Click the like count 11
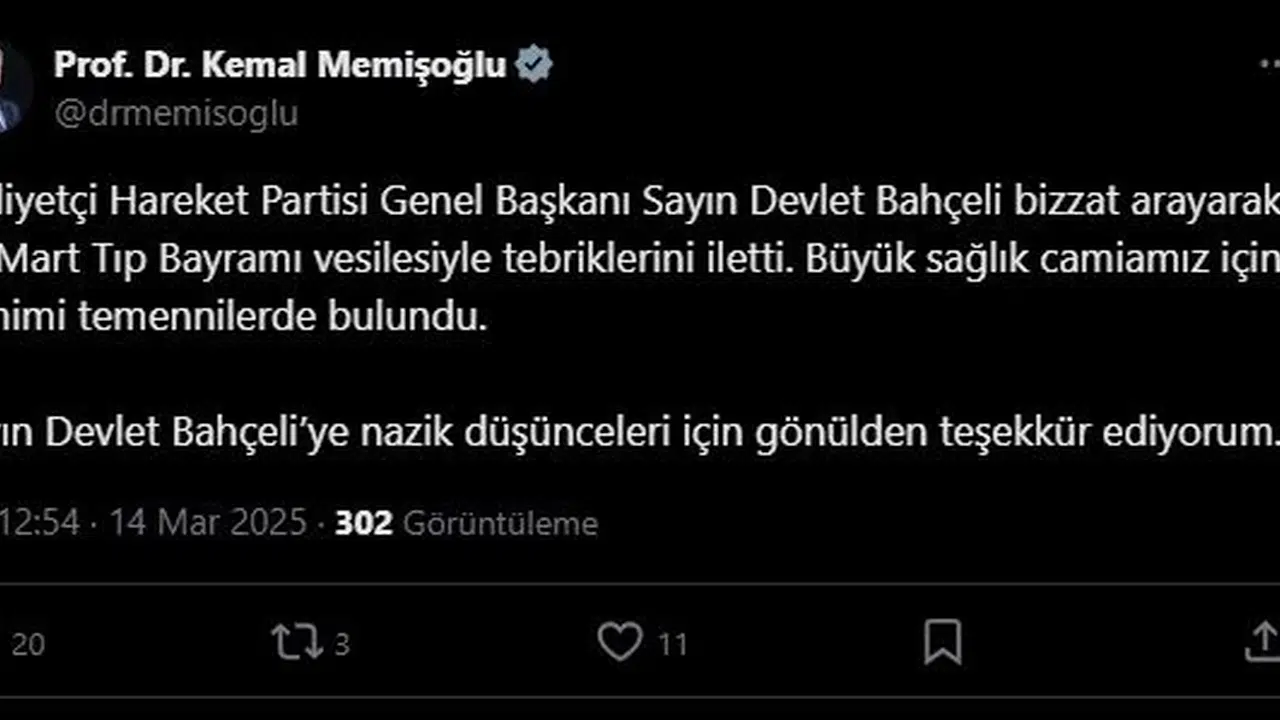 pos(673,645)
